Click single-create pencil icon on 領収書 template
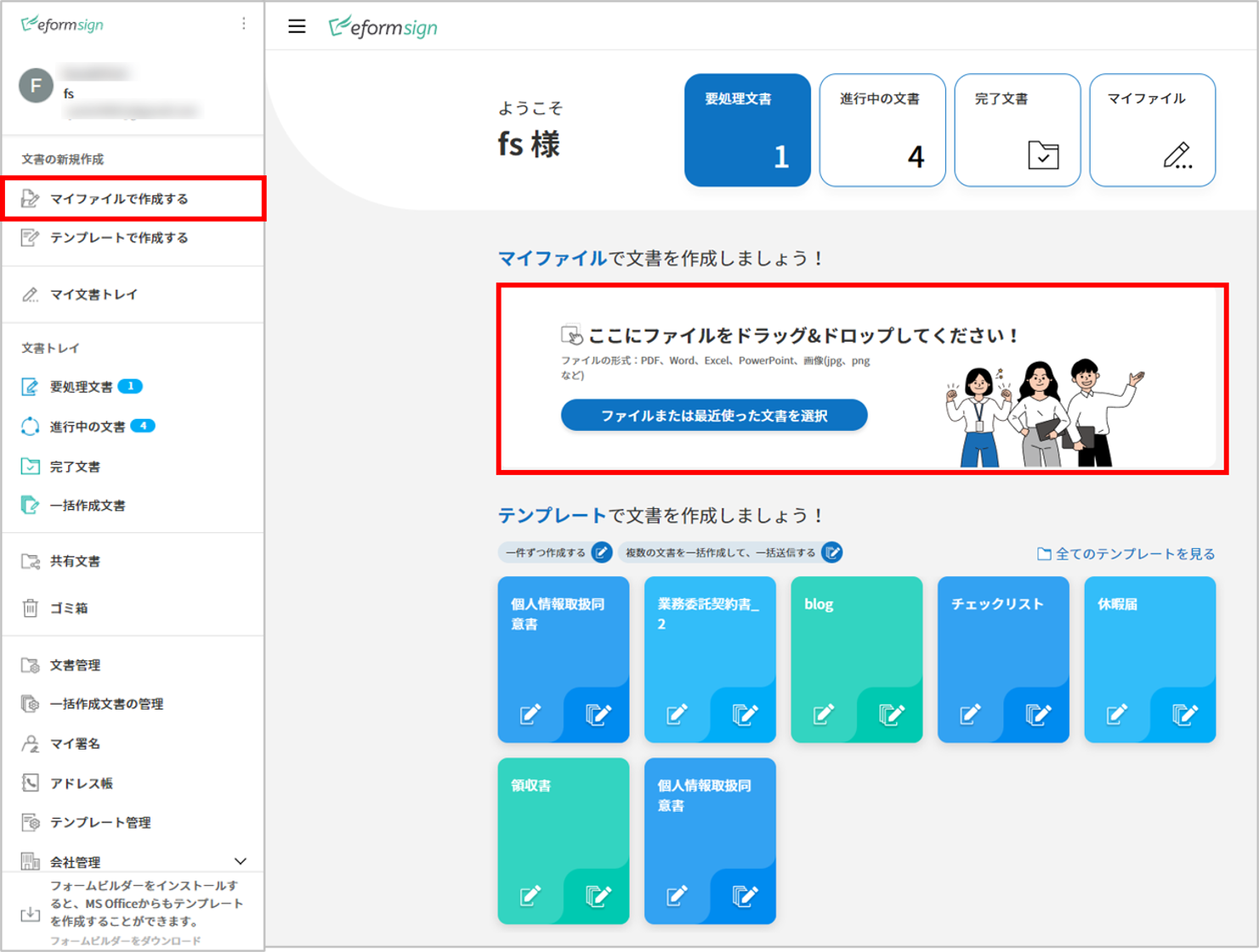The width and height of the screenshot is (1259, 952). [x=530, y=895]
